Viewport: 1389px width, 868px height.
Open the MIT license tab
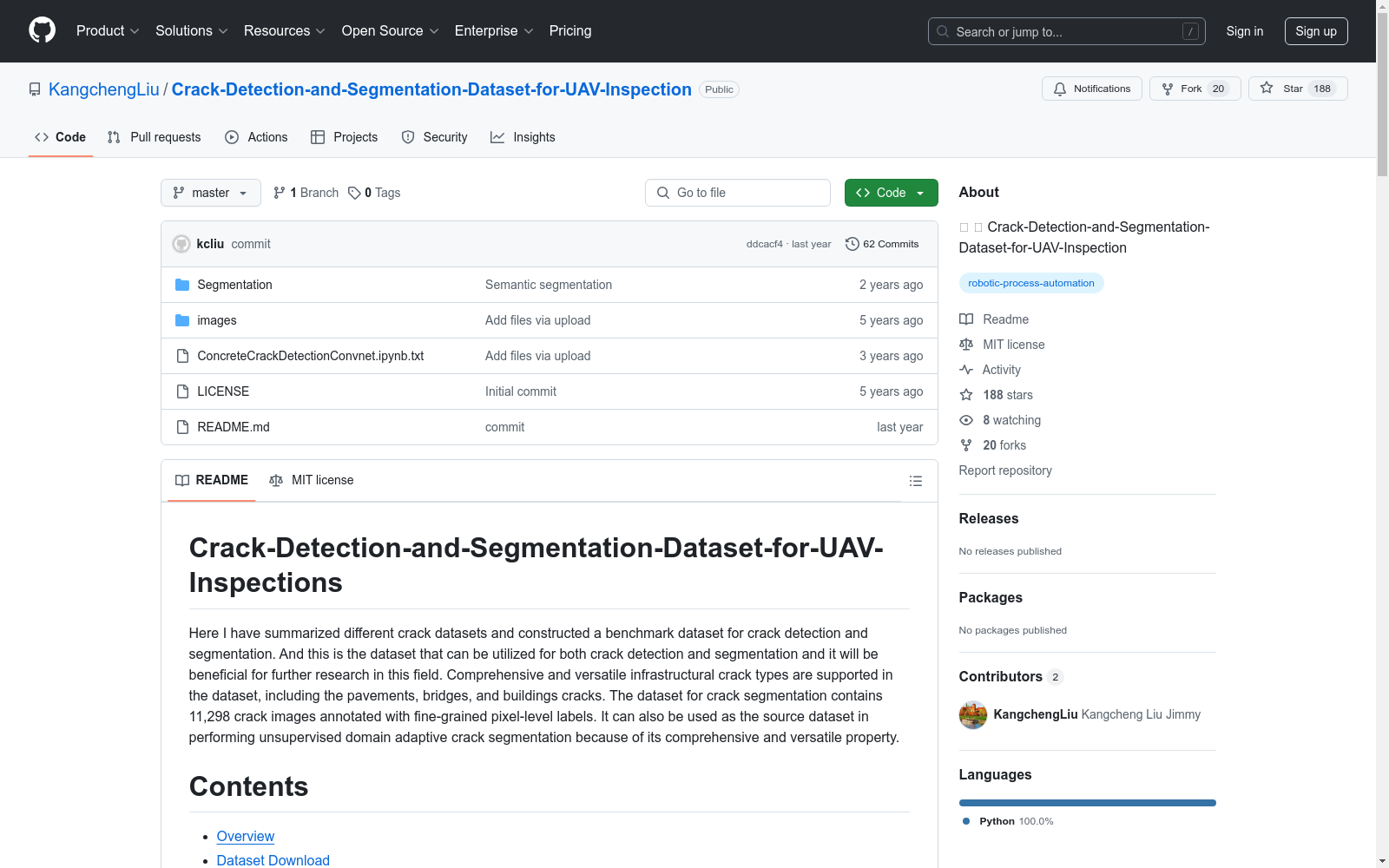(x=312, y=480)
